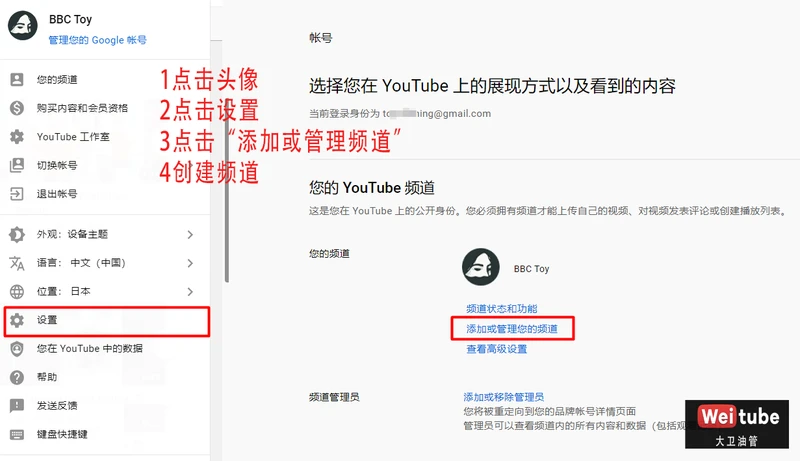
Task: Click the gmail.com login identity text
Action: (400, 113)
